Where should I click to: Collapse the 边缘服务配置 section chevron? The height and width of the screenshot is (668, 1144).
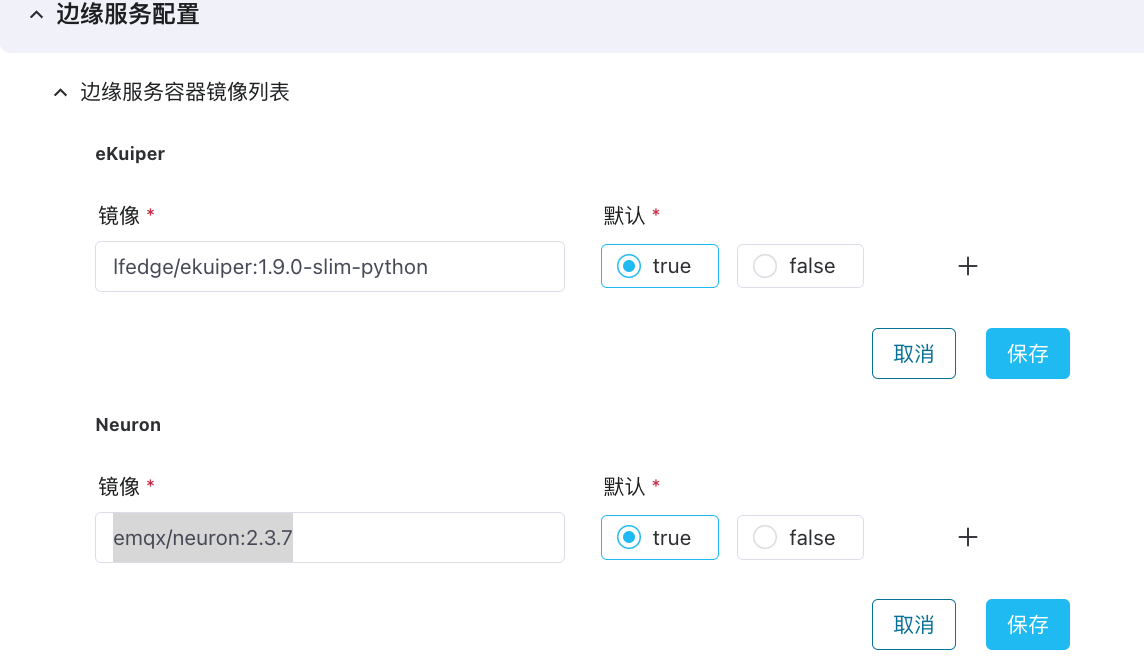36,16
